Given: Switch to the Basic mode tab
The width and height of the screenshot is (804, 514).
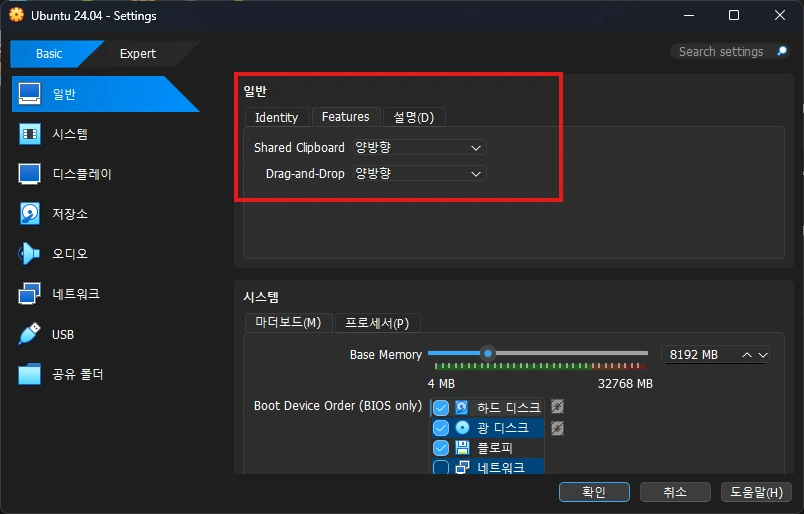Looking at the screenshot, I should [49, 54].
